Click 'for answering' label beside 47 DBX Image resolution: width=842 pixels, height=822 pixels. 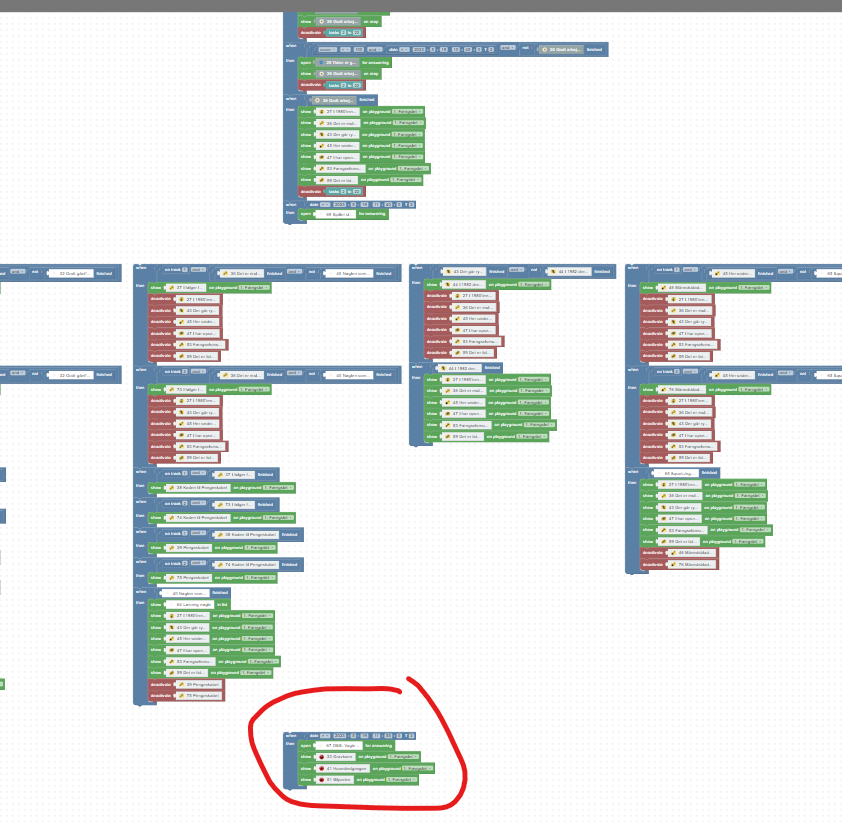tap(379, 746)
